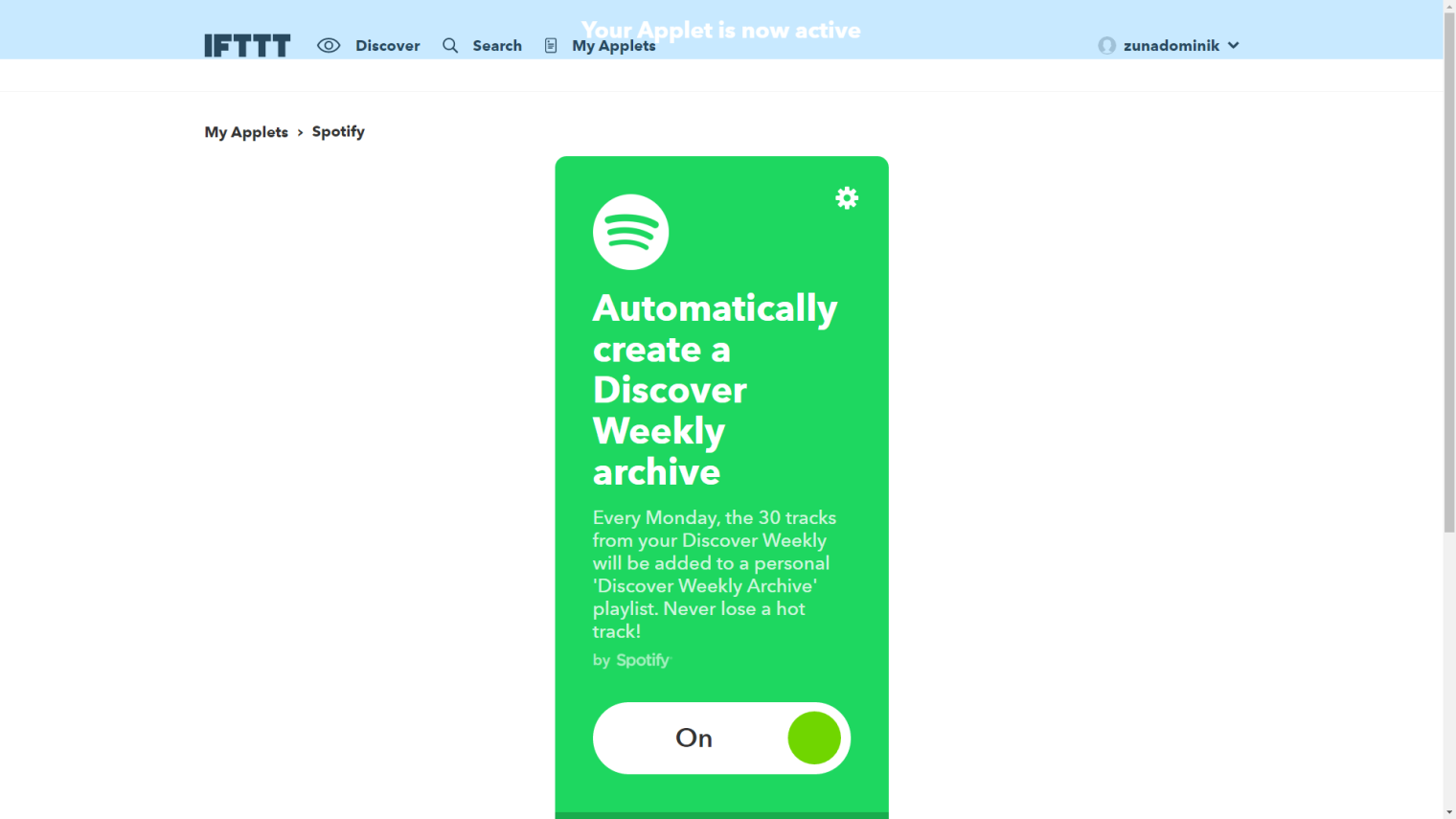This screenshot has height=819, width=1456.
Task: Click the My Applets document icon
Action: click(551, 45)
